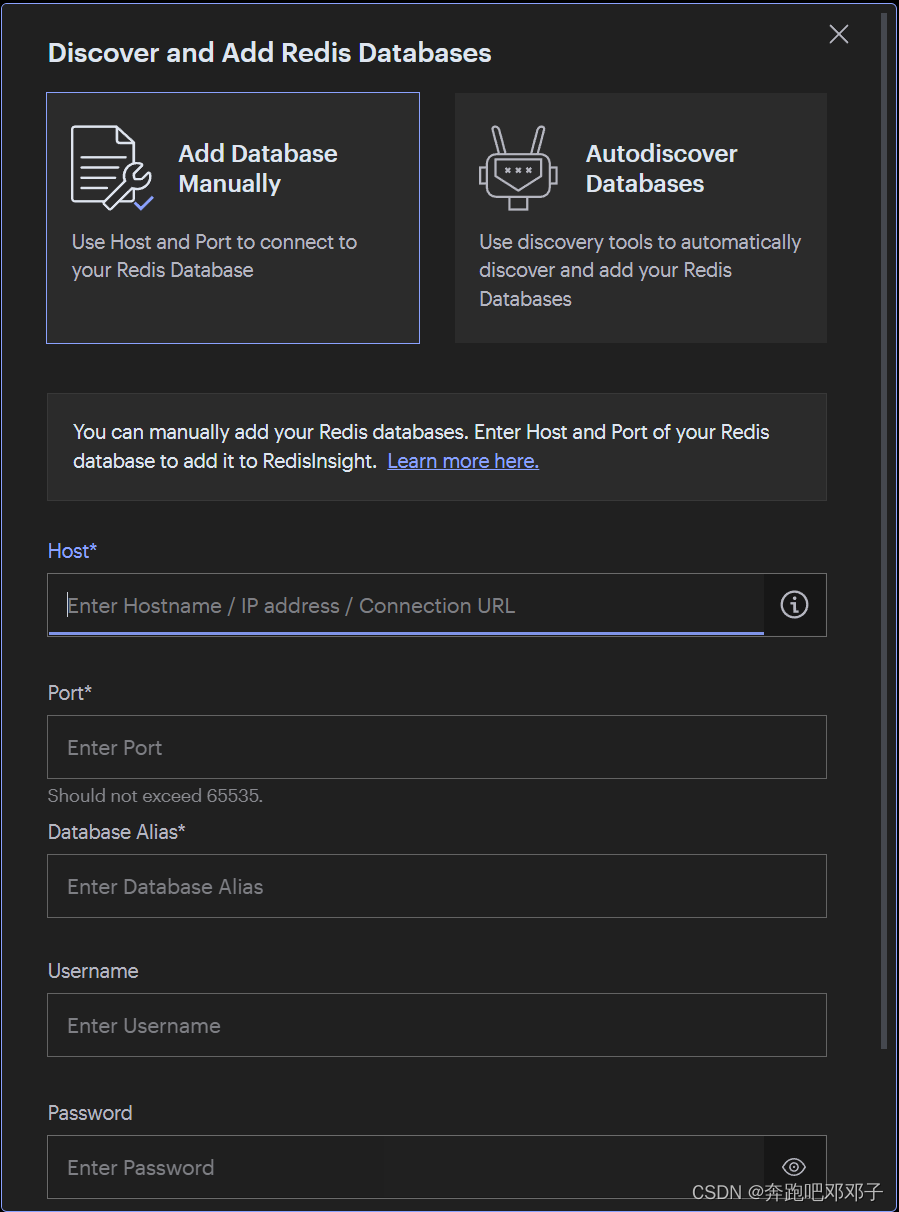Click the Database Alias* label
899x1212 pixels.
(x=117, y=832)
